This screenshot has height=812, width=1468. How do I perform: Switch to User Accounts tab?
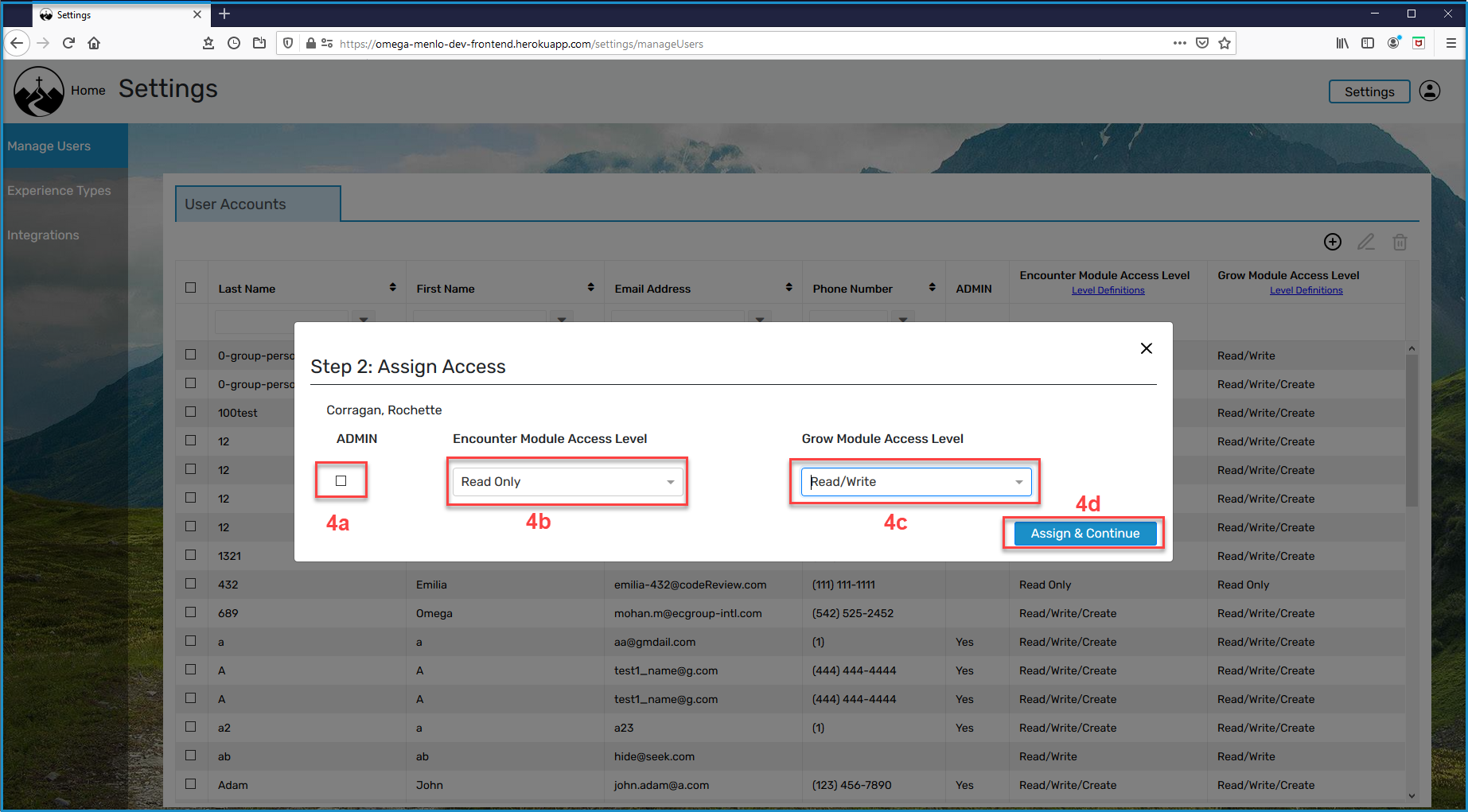[258, 204]
